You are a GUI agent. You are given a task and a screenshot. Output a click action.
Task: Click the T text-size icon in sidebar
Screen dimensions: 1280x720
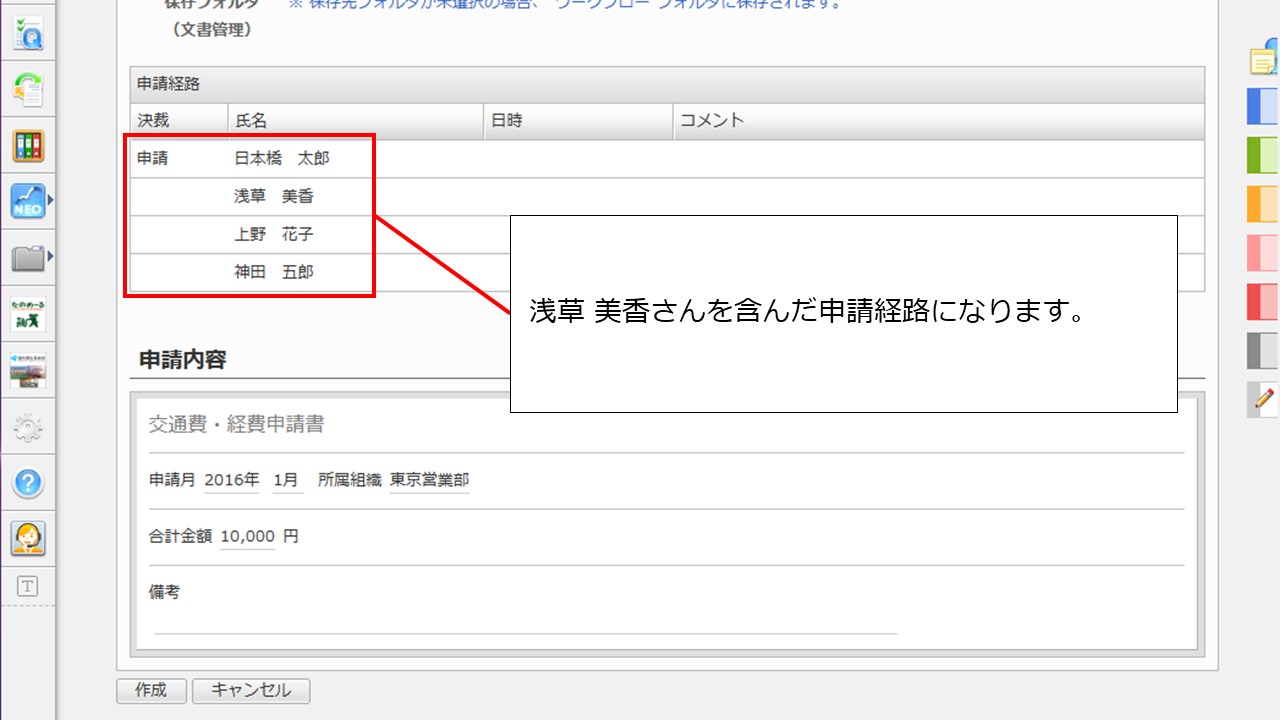pyautogui.click(x=28, y=587)
